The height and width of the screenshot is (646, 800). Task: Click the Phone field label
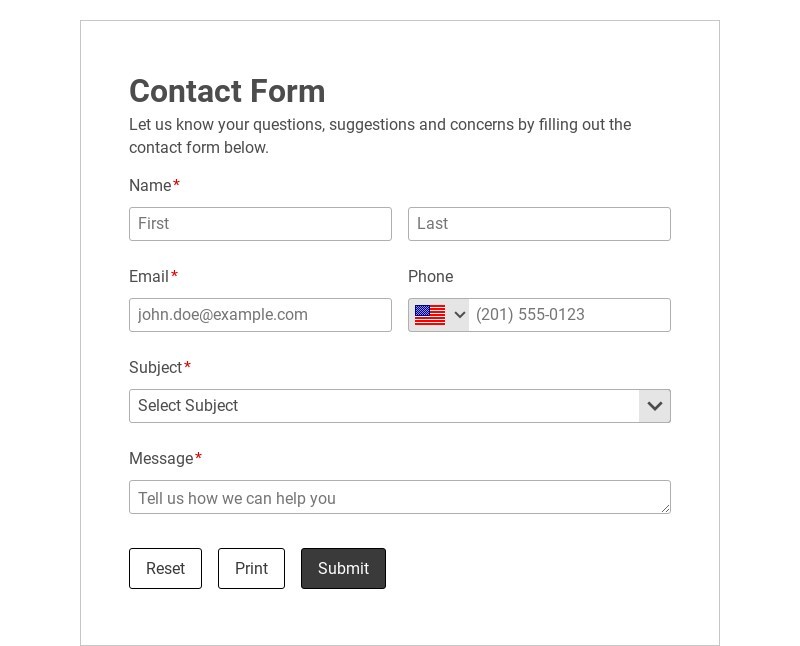430,277
